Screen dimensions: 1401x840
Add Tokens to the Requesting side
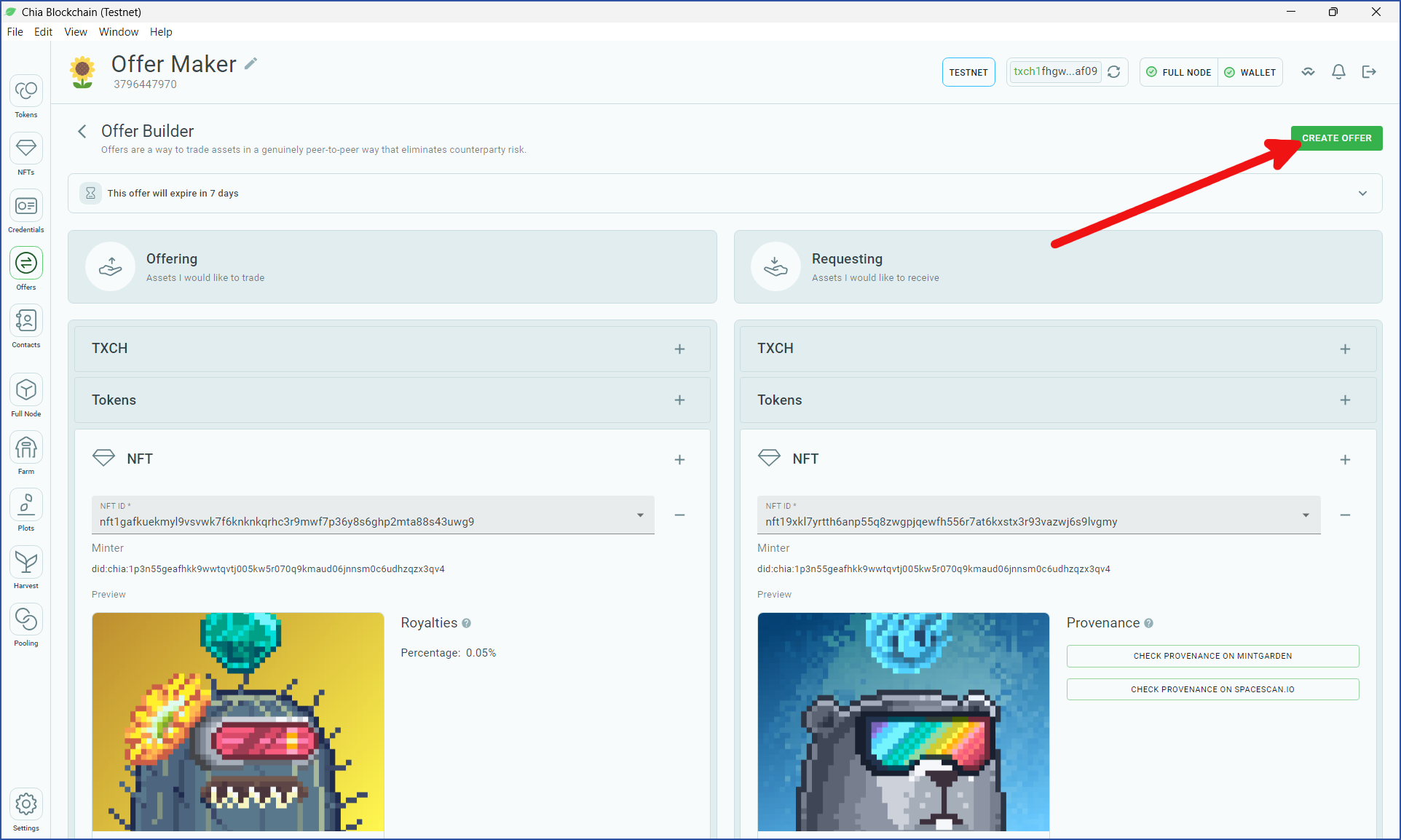(x=1345, y=400)
